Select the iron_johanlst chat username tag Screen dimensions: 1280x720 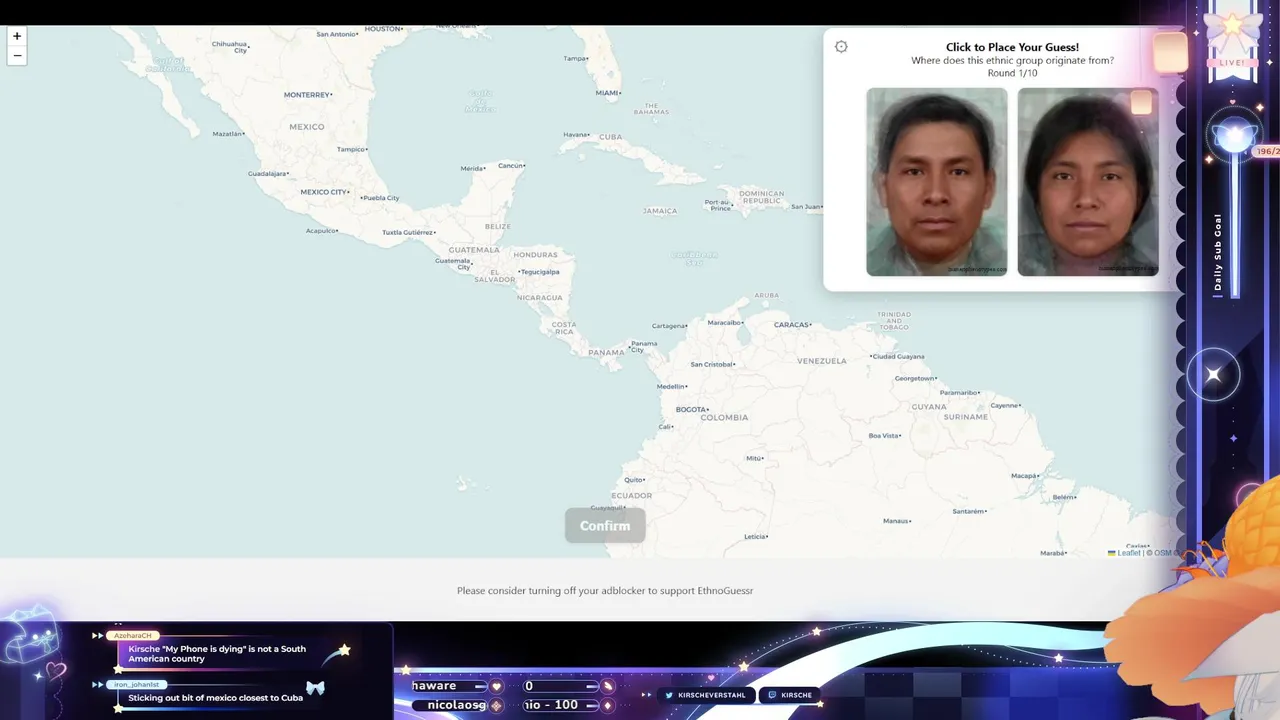coord(136,685)
